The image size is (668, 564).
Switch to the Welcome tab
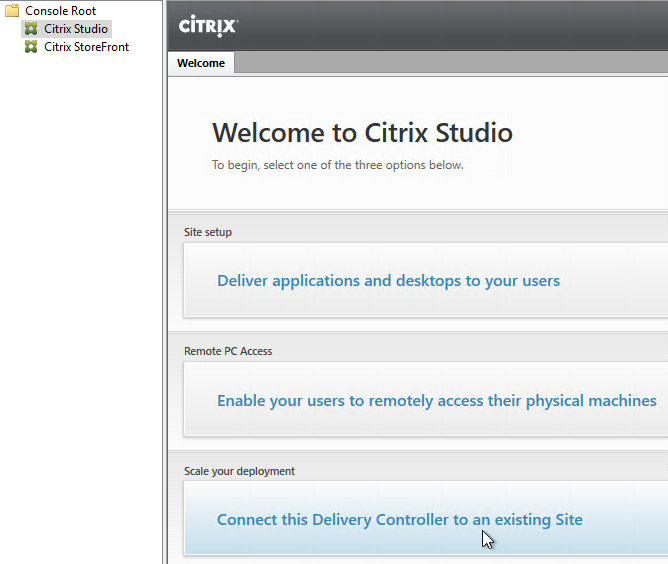click(x=201, y=63)
